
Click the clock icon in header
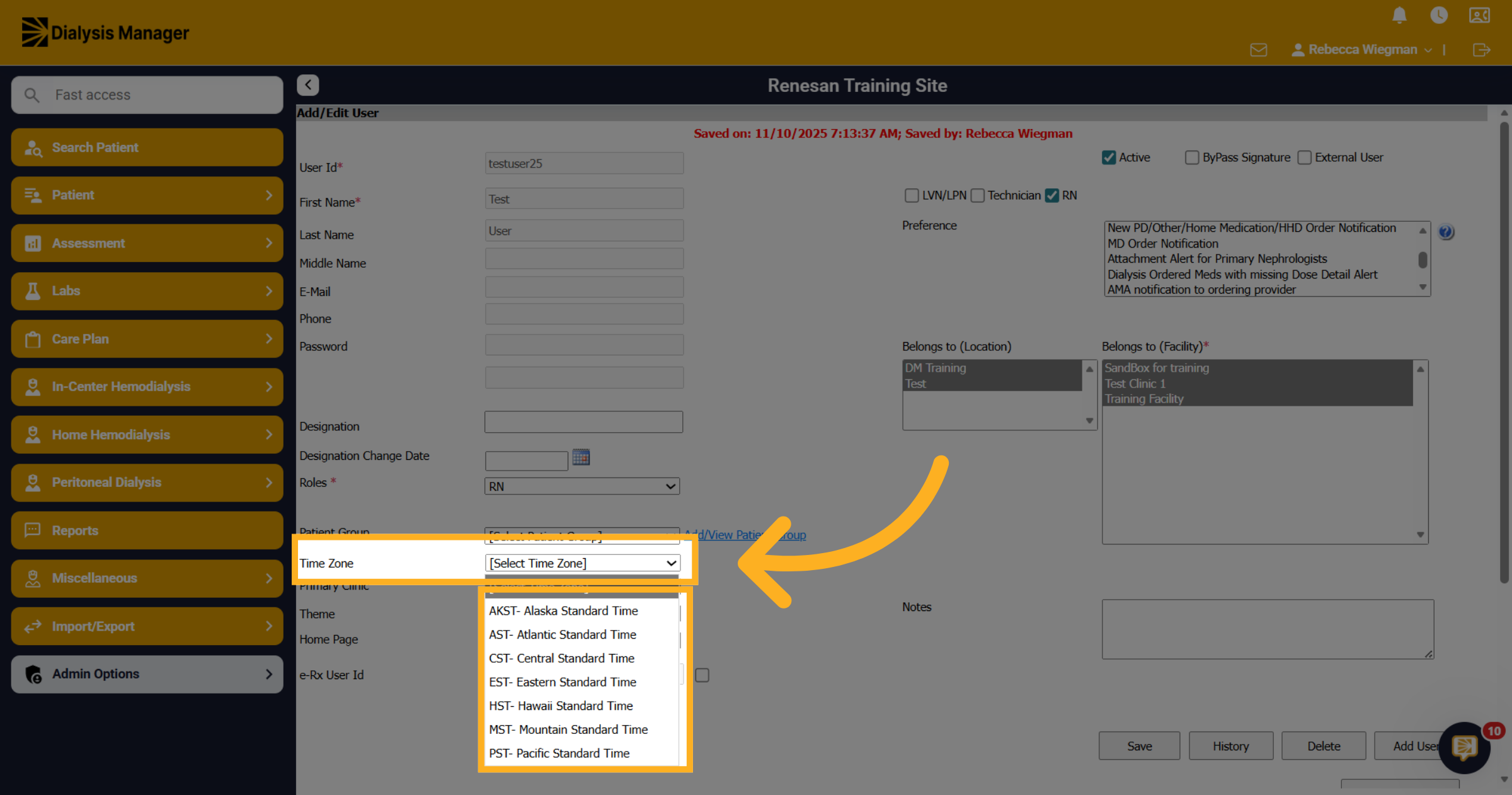click(x=1439, y=15)
